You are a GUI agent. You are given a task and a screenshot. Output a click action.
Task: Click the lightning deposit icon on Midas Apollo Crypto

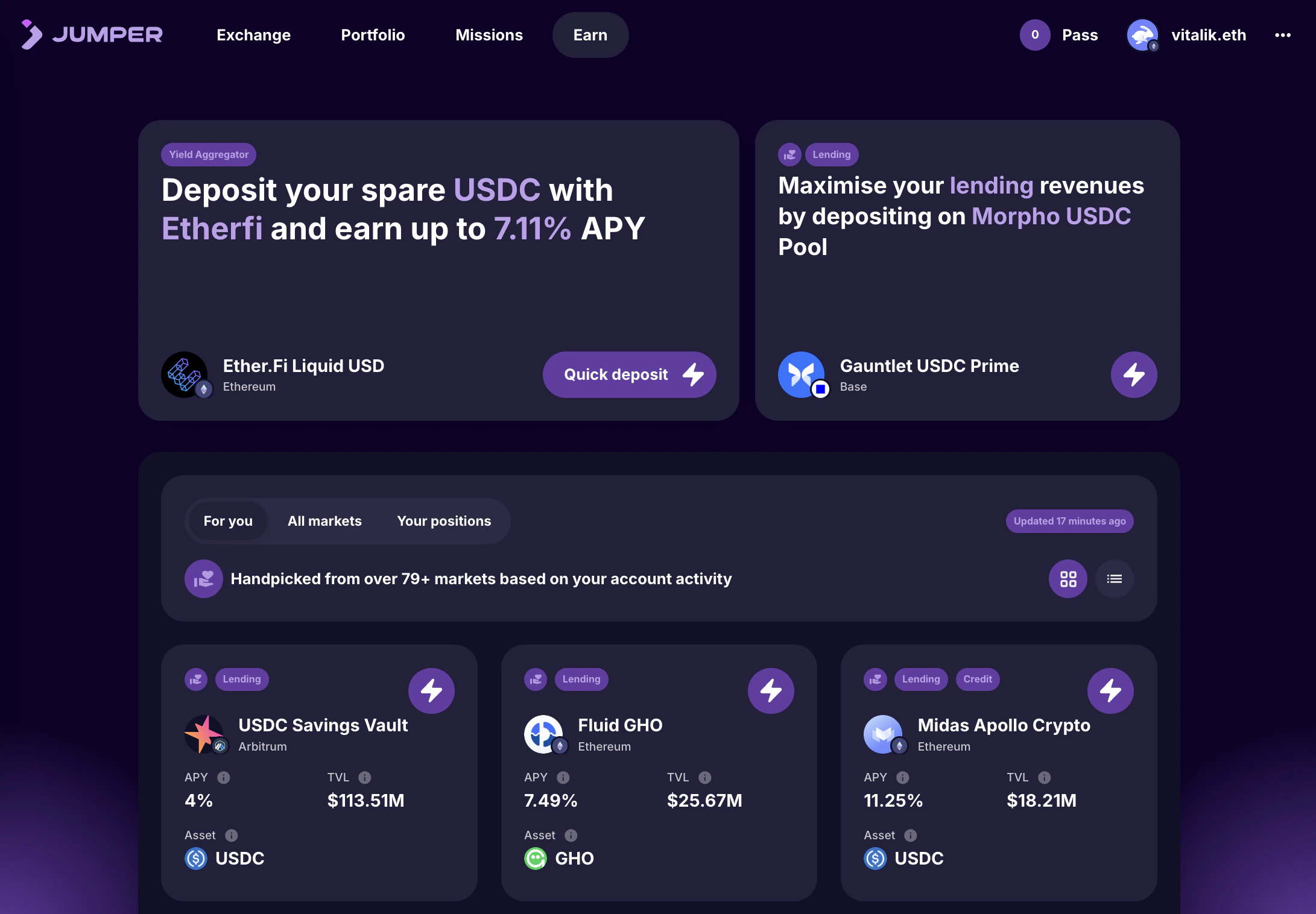[1110, 691]
